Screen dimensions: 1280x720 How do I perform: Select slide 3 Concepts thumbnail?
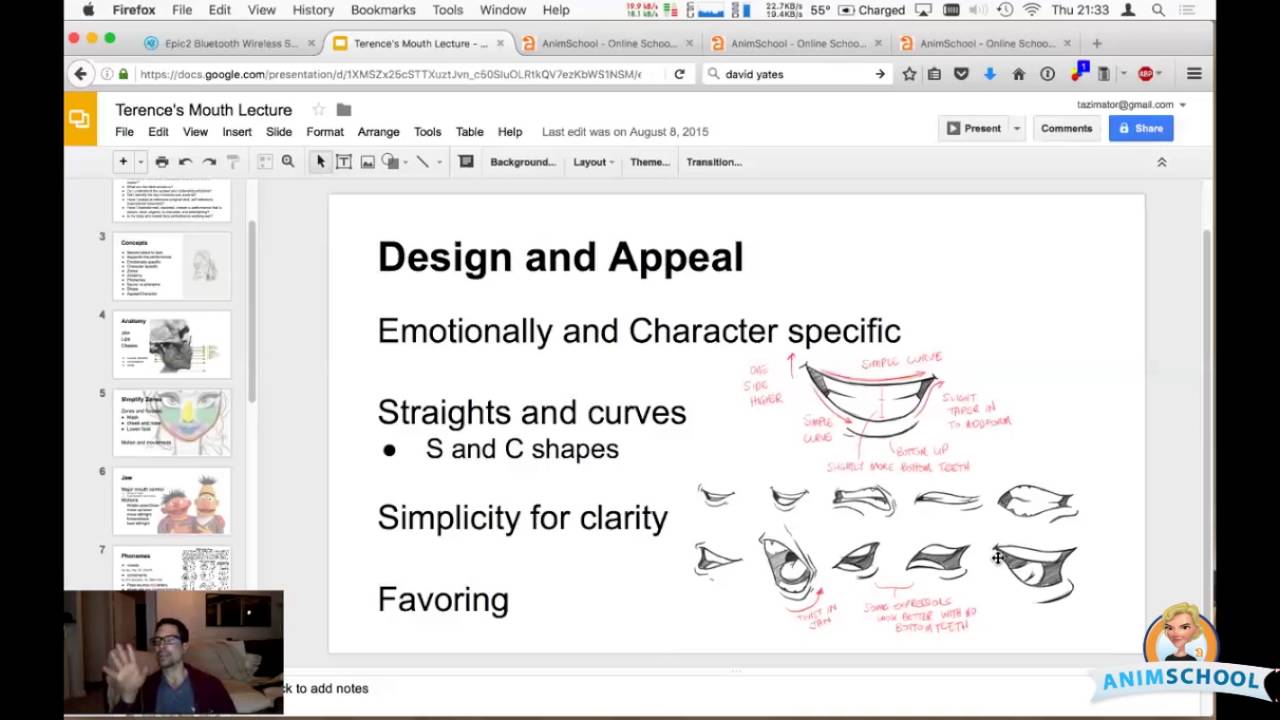172,266
